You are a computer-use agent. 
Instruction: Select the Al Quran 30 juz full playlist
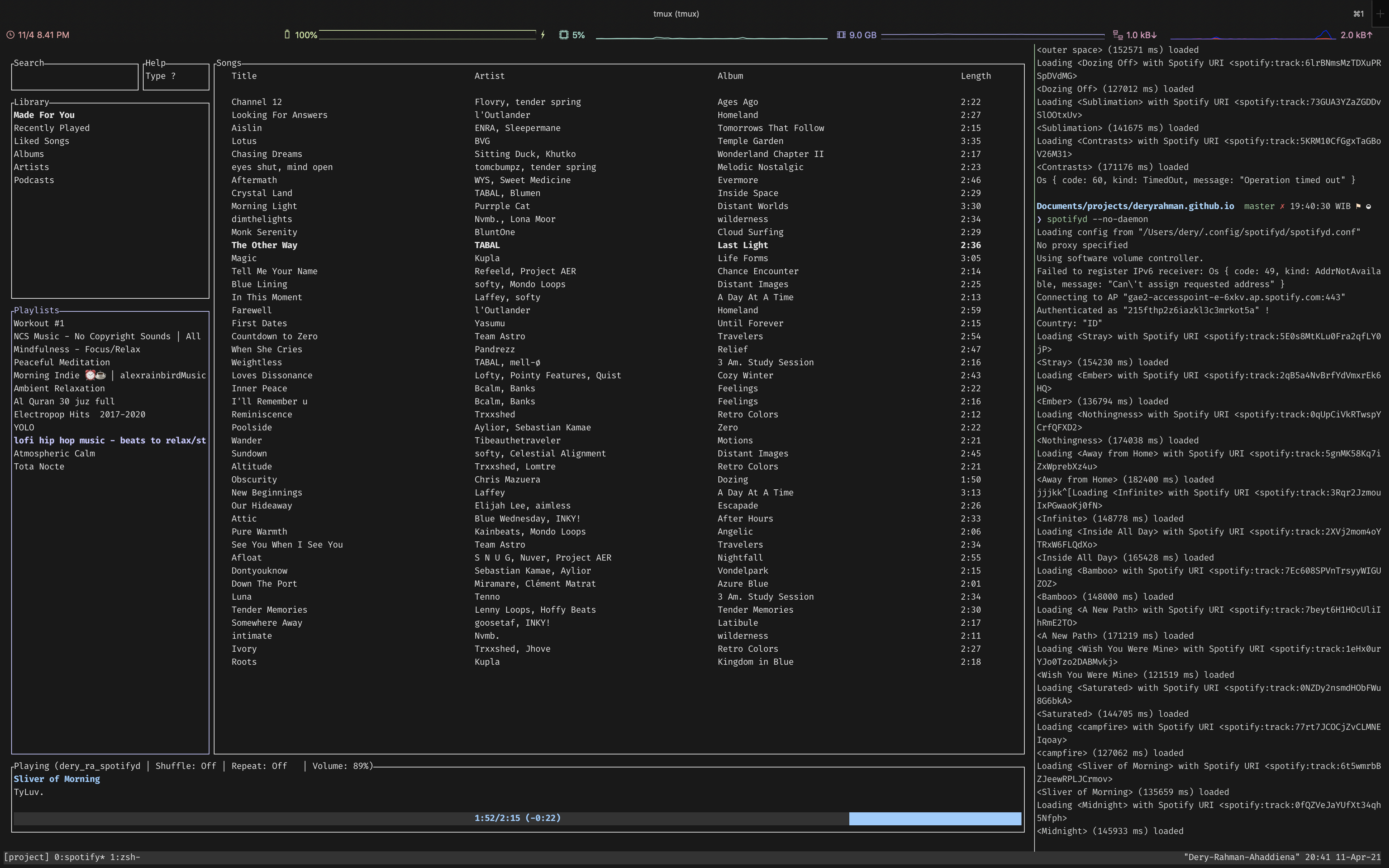64,401
